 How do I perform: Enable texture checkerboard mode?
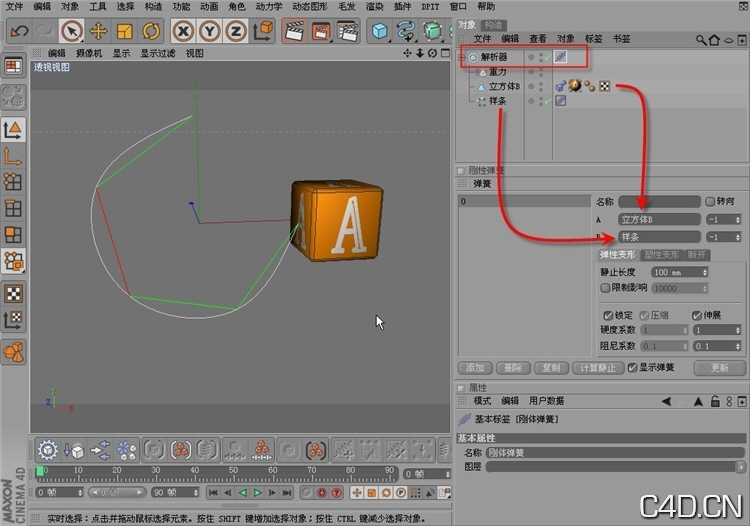coord(13,294)
